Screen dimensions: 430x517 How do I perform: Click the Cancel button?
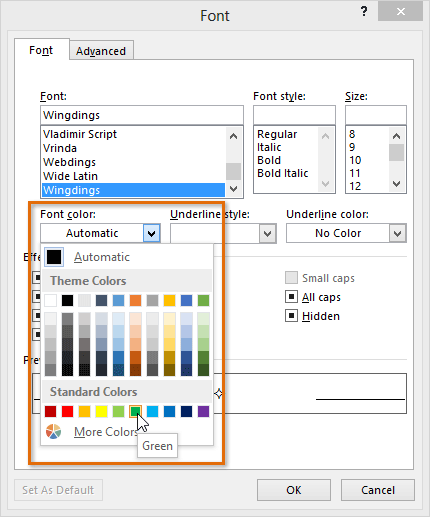378,490
